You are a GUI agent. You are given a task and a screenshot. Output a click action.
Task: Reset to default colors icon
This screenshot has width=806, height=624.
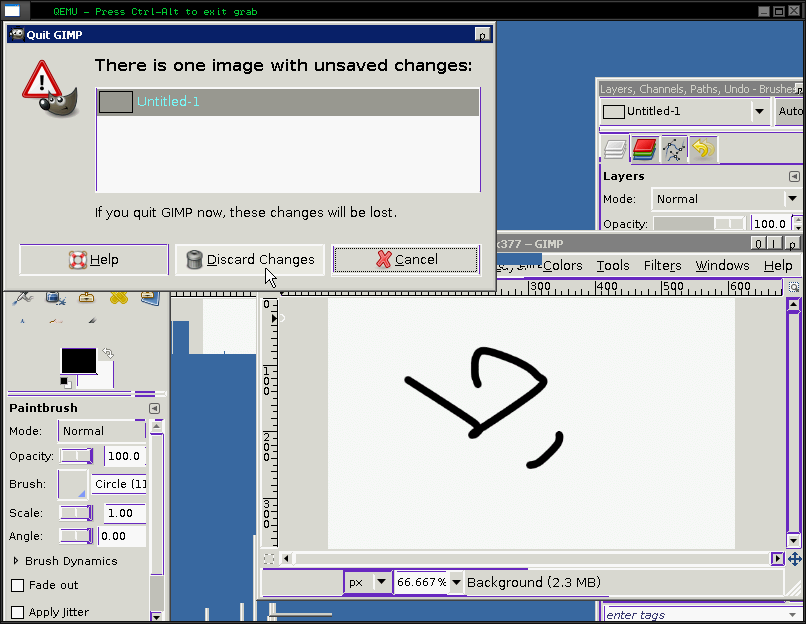(x=66, y=381)
